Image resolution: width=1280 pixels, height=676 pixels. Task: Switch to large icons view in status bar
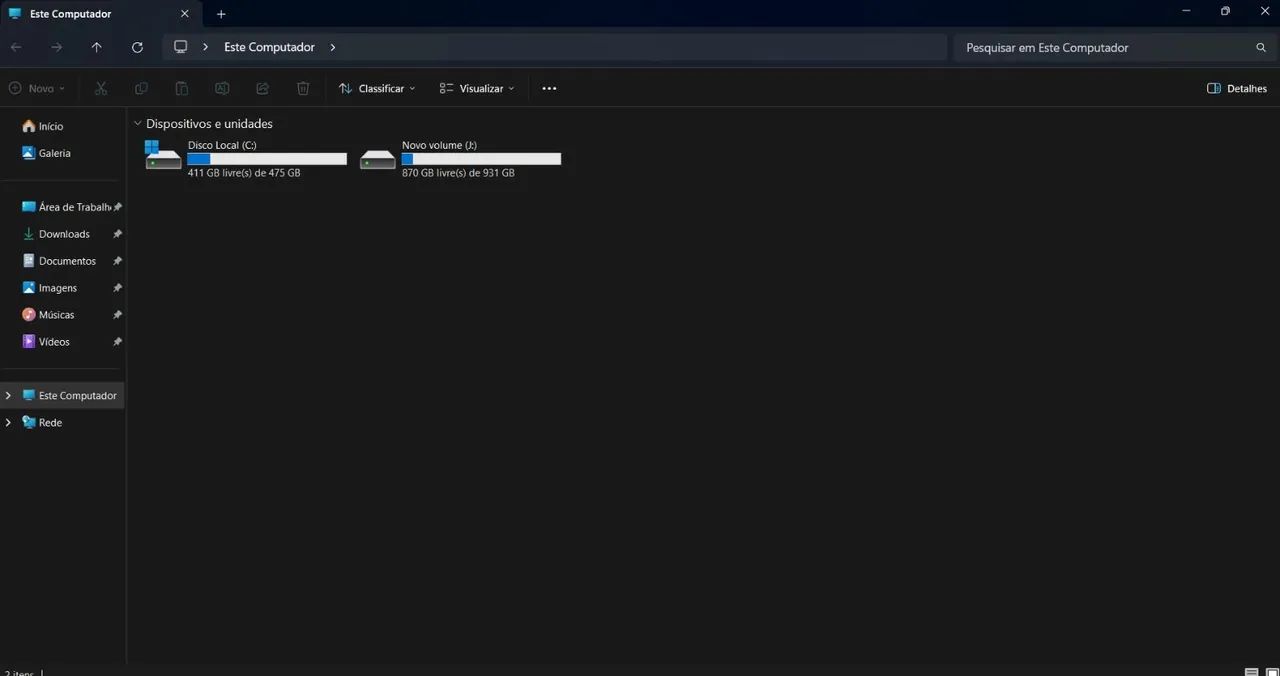coord(1271,672)
